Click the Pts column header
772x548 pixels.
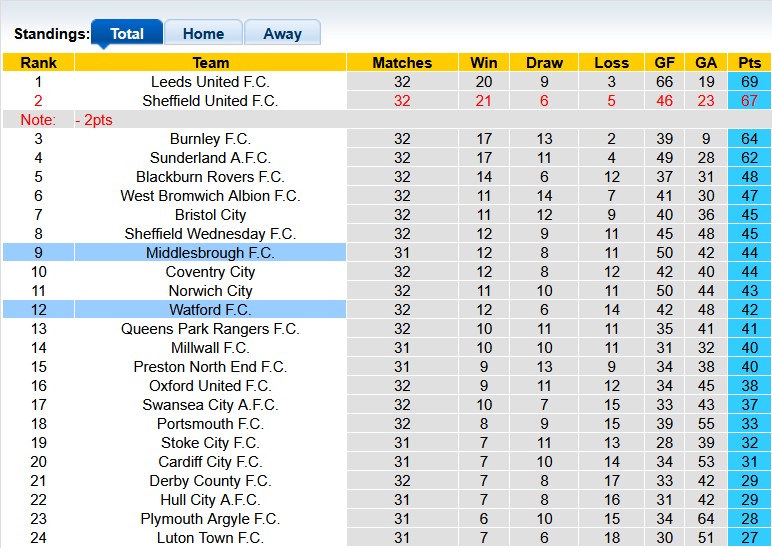coord(749,62)
